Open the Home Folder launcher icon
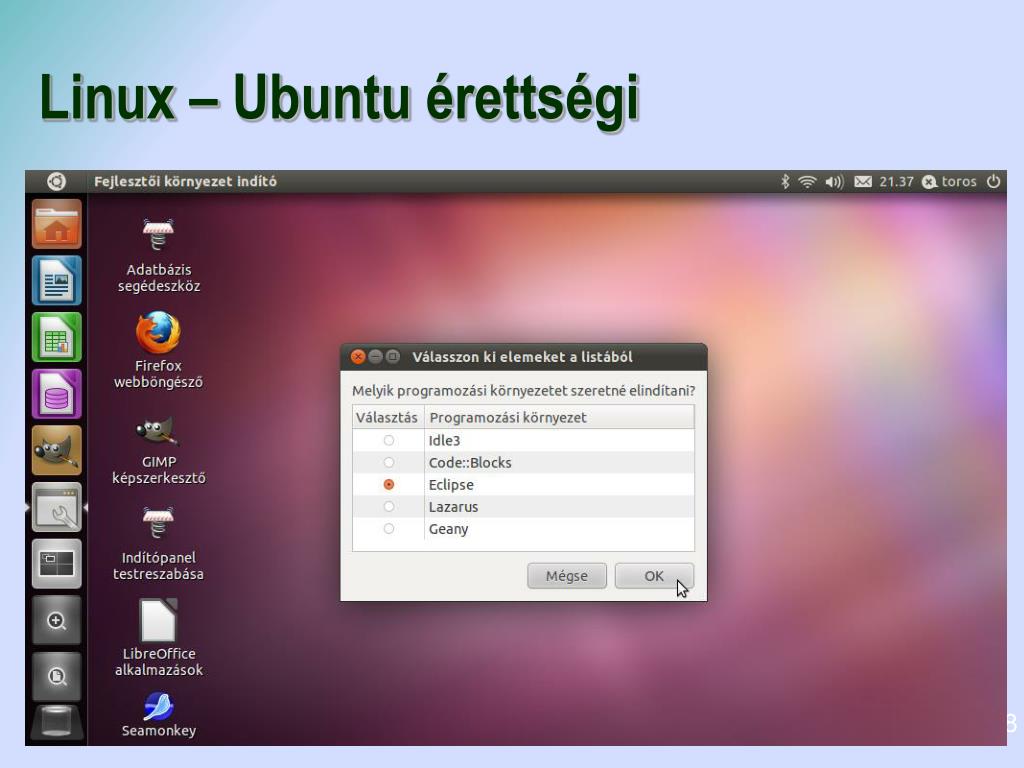1024x768 pixels. 57,224
